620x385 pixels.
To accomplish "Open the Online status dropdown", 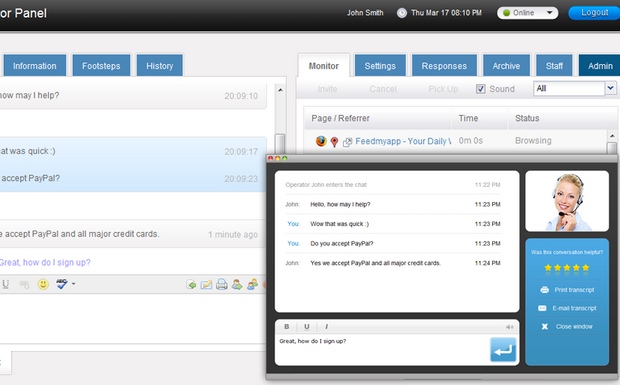I will click(x=527, y=13).
